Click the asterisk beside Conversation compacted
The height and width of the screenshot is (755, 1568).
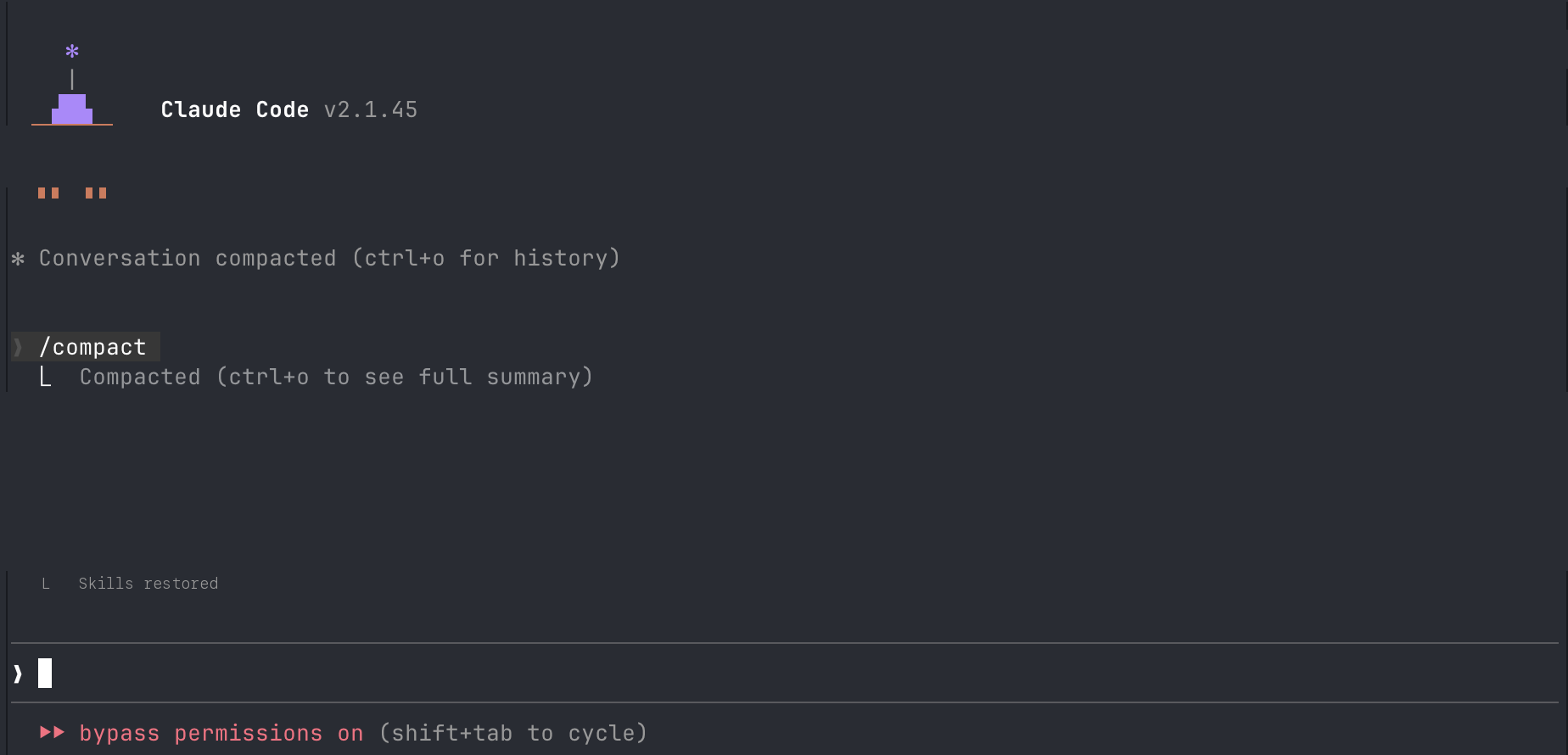[18, 259]
